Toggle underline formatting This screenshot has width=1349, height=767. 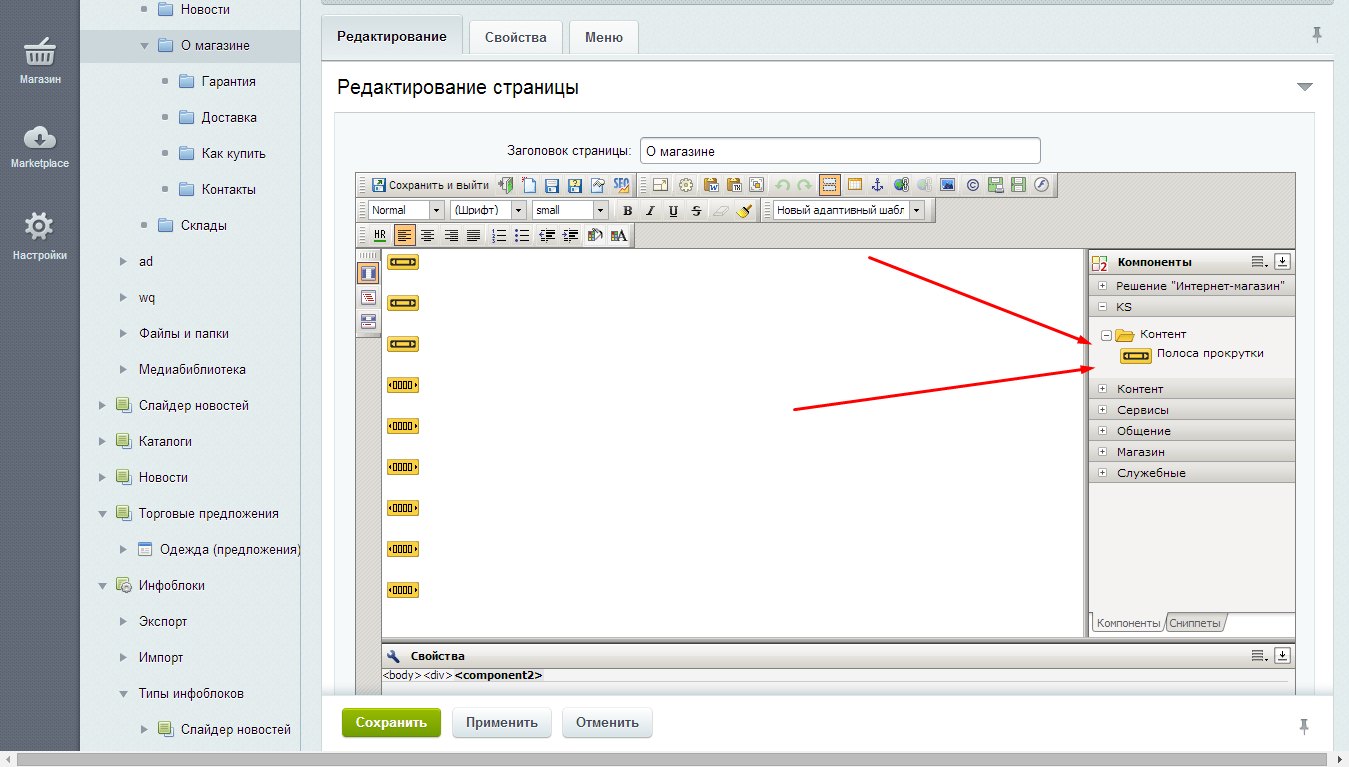pyautogui.click(x=673, y=210)
